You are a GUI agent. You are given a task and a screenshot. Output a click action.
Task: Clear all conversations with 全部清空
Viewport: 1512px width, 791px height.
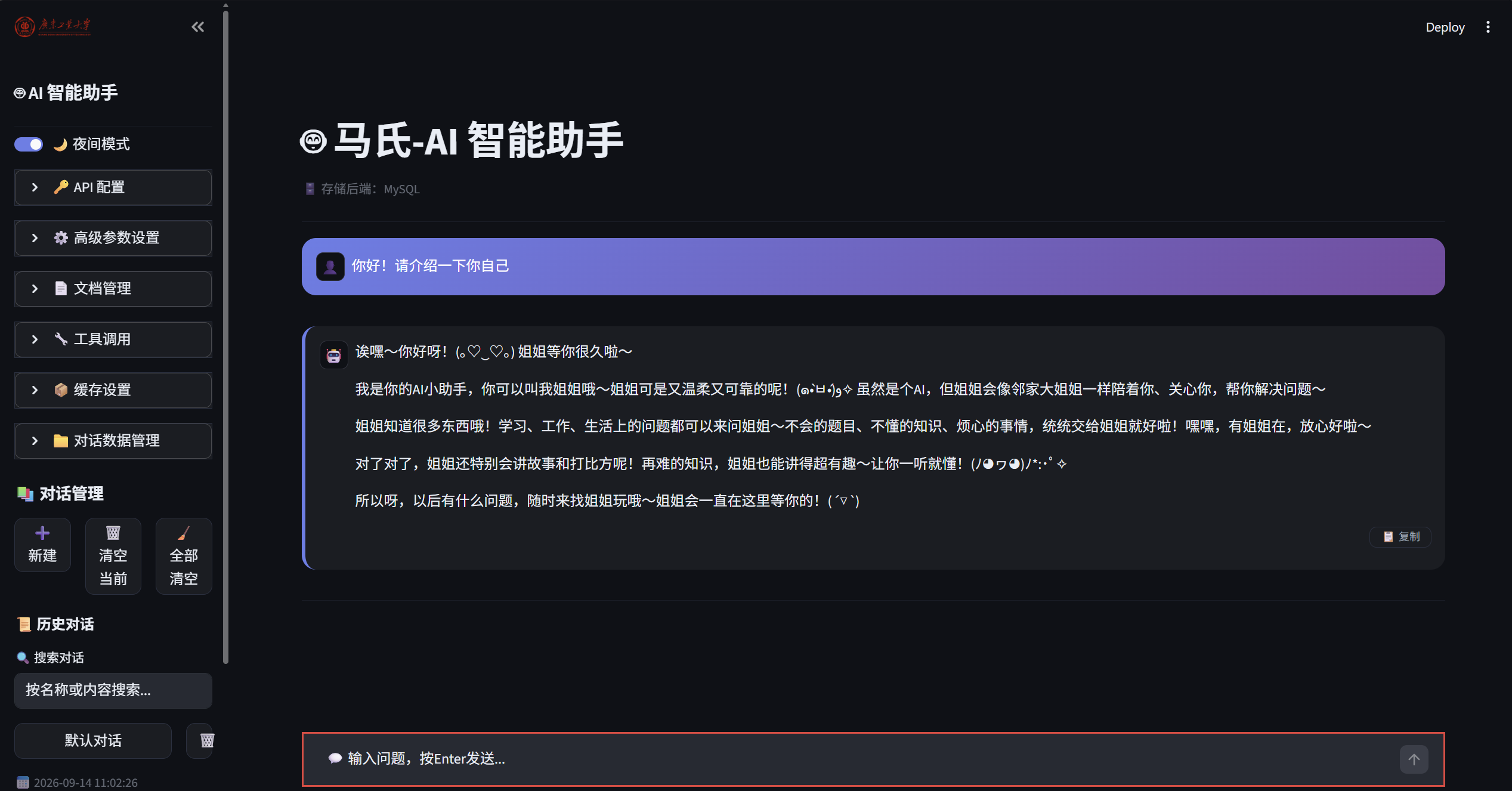coord(184,556)
